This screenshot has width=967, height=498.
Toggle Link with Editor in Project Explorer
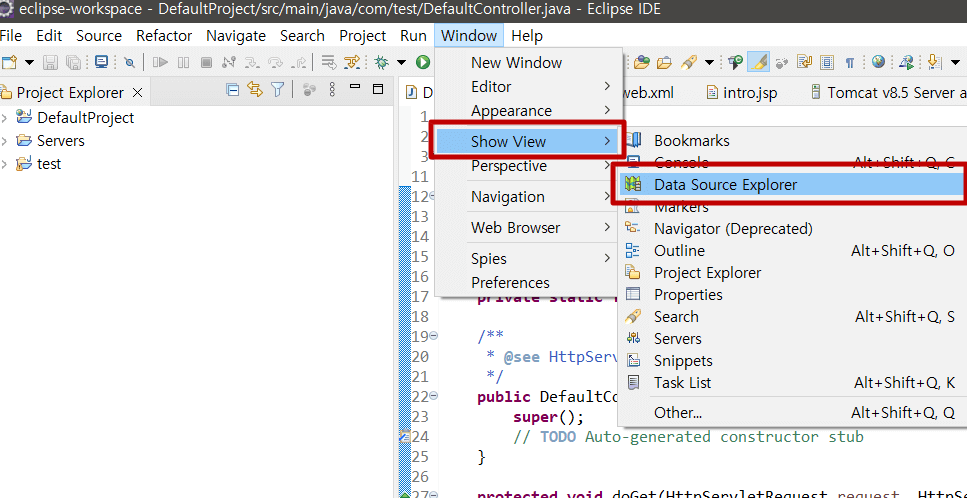coord(255,90)
